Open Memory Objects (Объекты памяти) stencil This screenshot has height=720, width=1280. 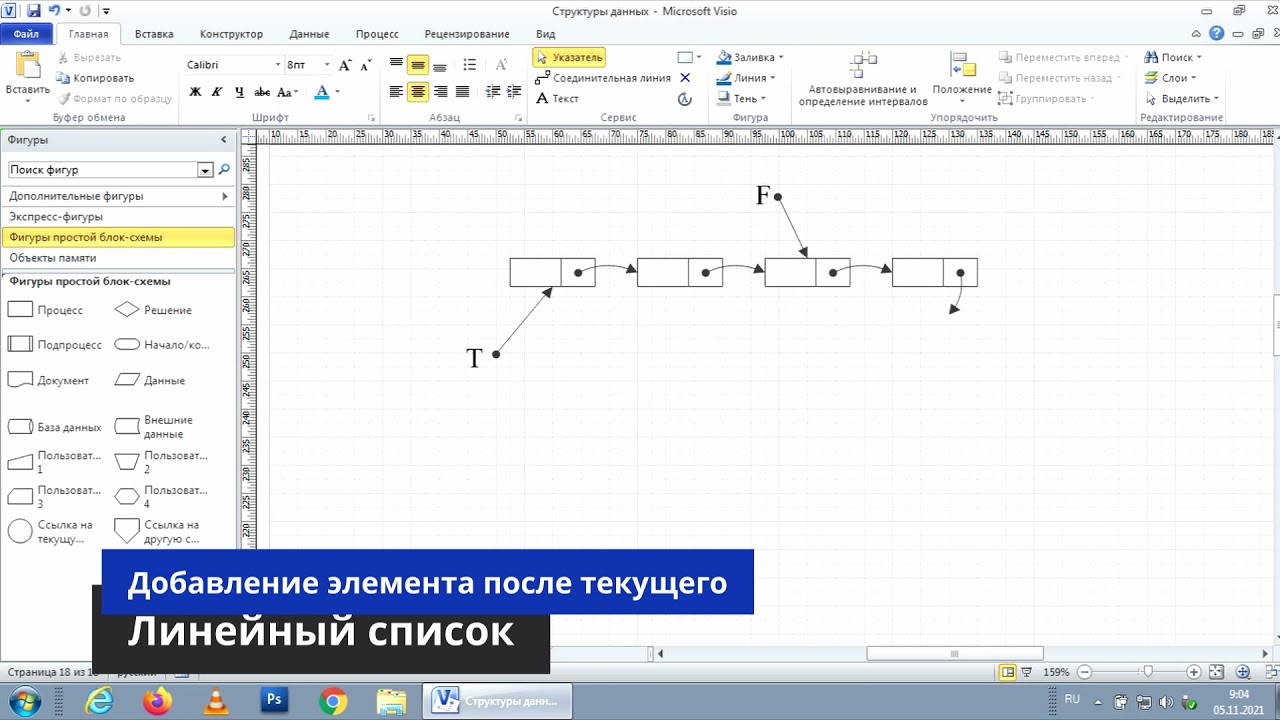tap(118, 258)
